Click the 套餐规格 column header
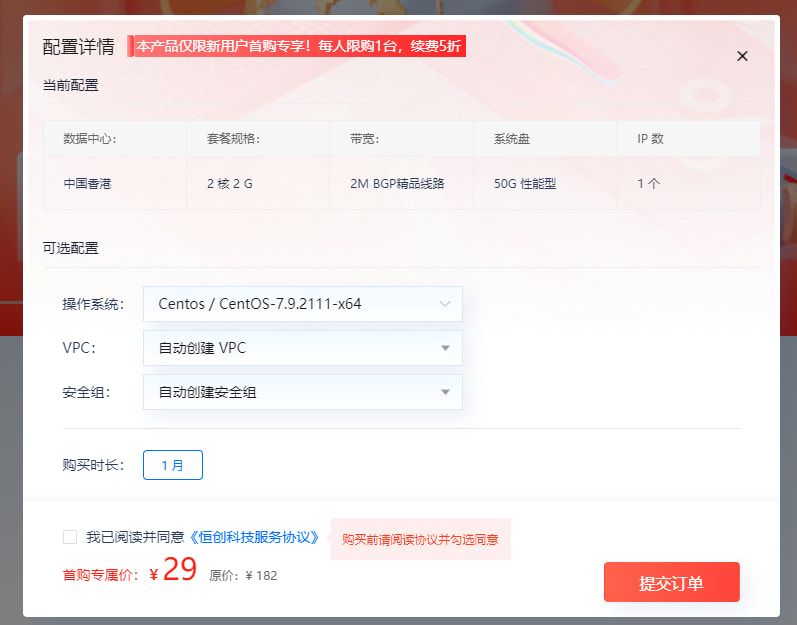Image resolution: width=797 pixels, height=625 pixels. [x=258, y=139]
